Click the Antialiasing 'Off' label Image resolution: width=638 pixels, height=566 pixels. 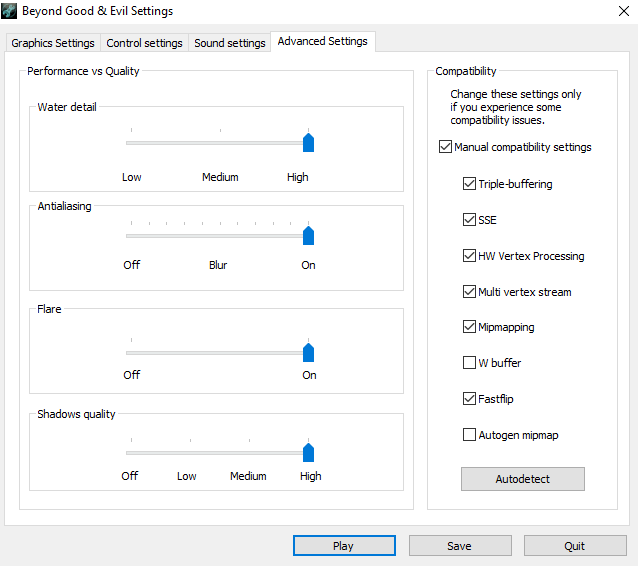point(131,265)
